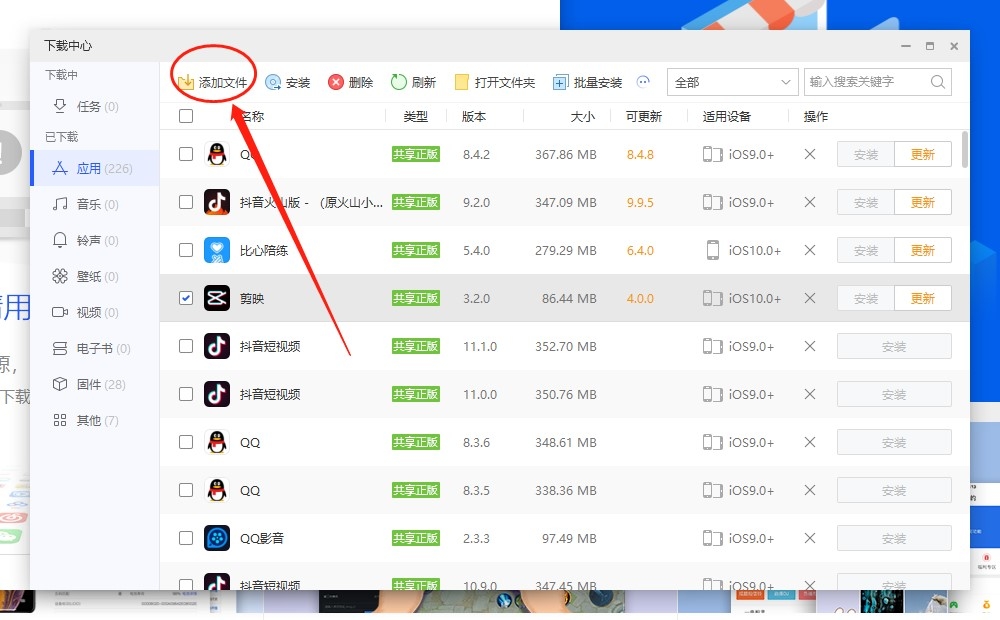Check the box for QQ 8.4.2
Screen dimensions: 1000x620
tap(186, 154)
